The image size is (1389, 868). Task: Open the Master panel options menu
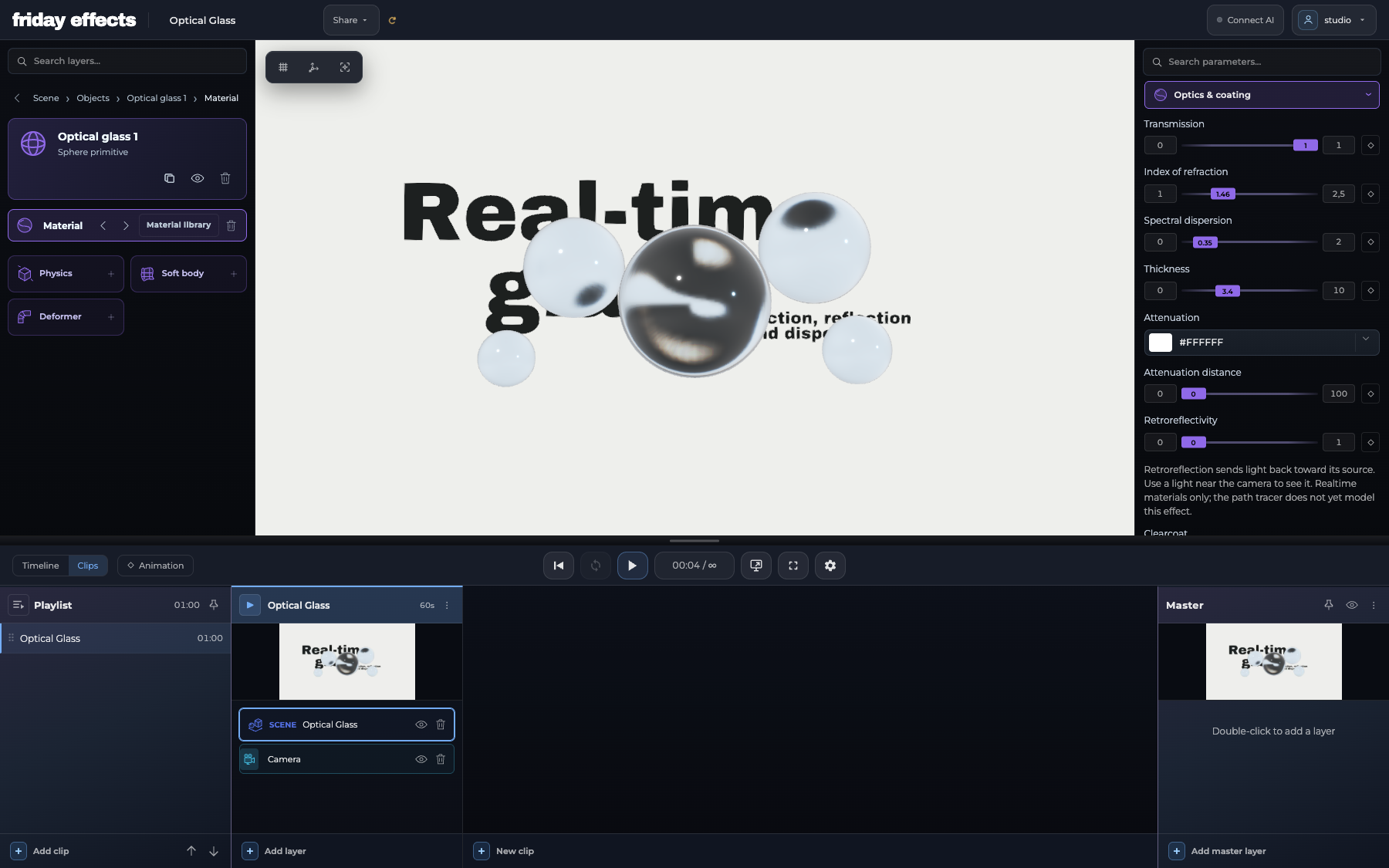[x=1374, y=605]
